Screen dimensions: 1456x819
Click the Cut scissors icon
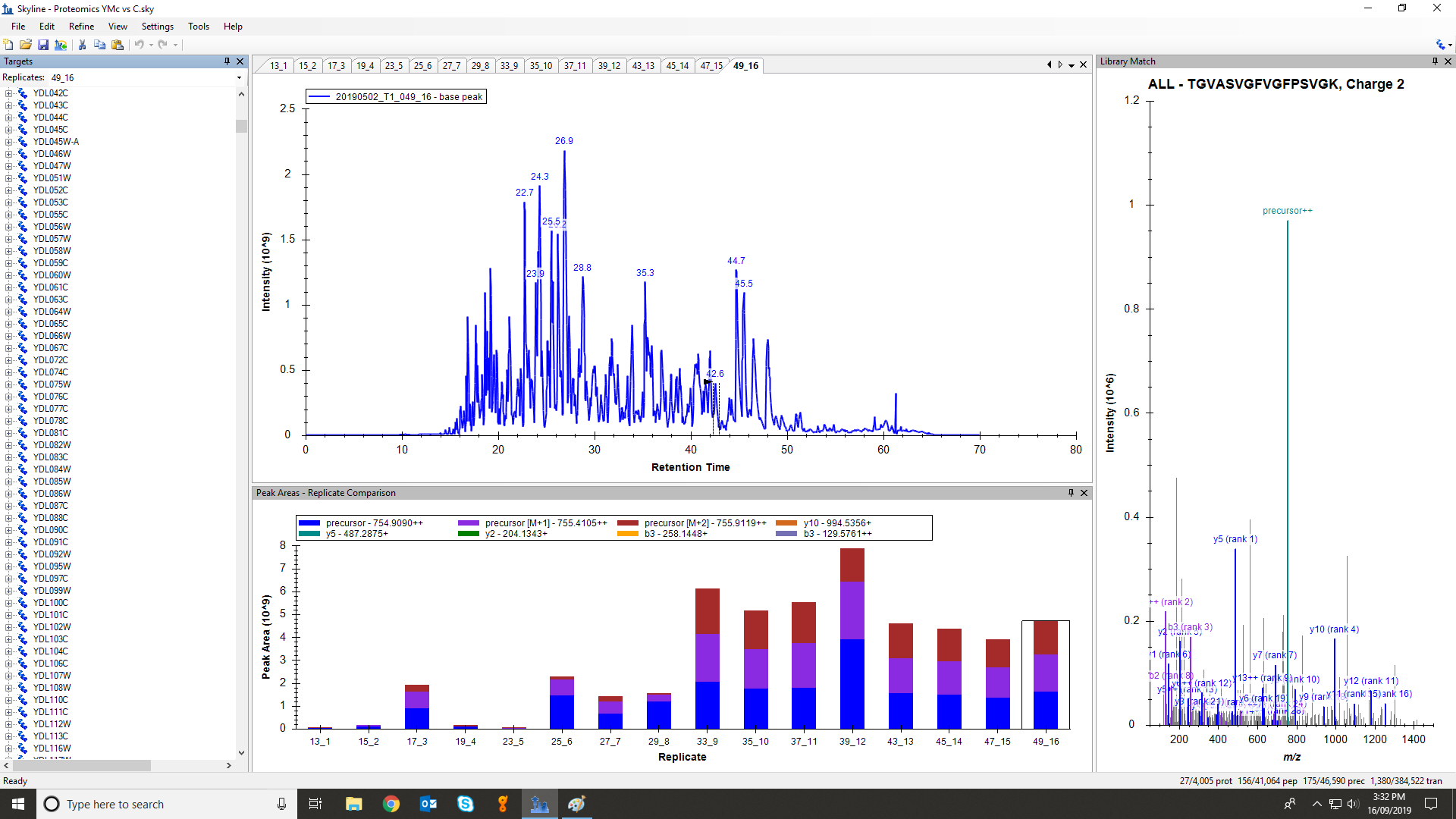(82, 45)
